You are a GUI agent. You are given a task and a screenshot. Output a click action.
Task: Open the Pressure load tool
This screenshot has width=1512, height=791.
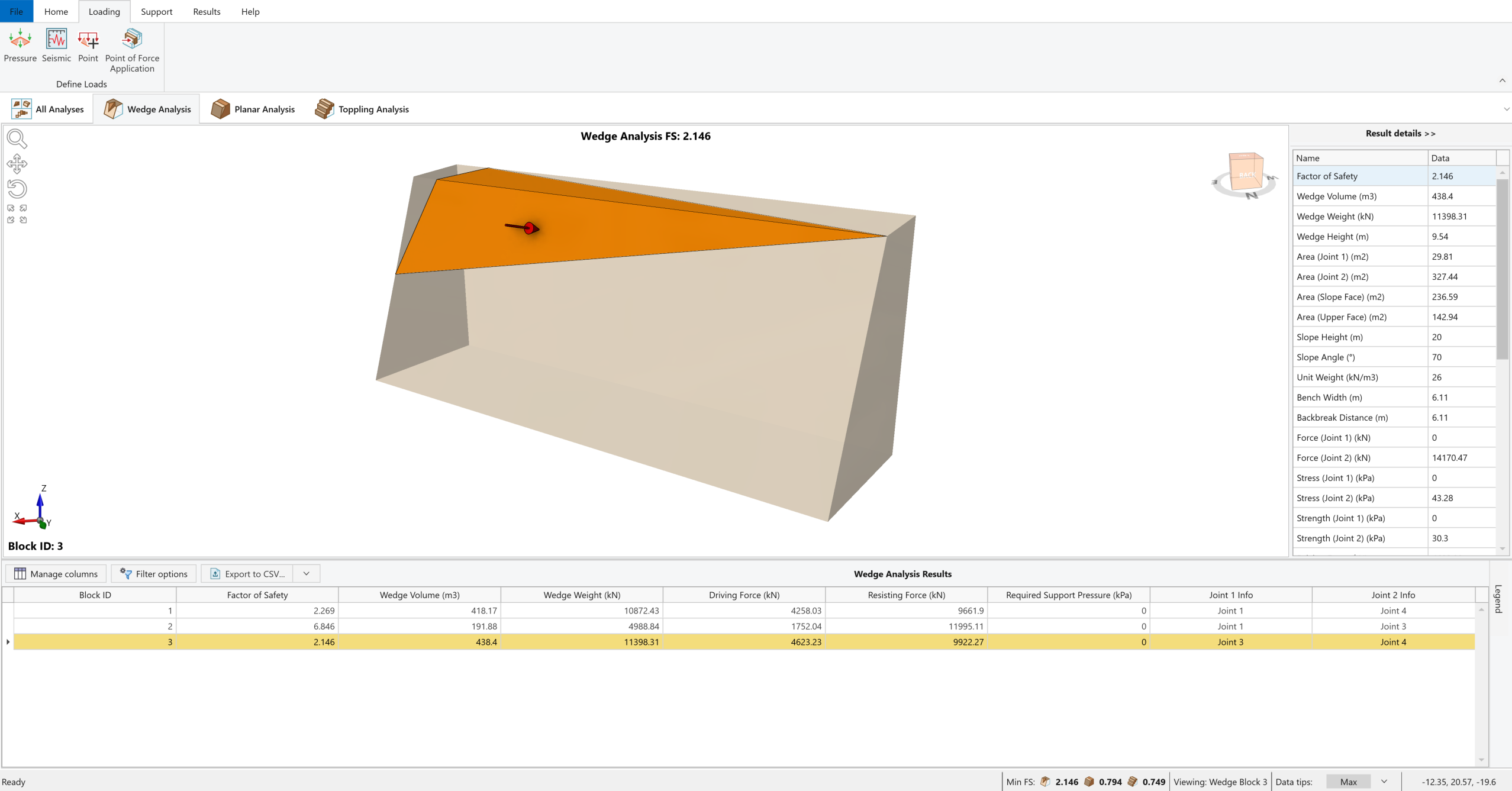(20, 46)
